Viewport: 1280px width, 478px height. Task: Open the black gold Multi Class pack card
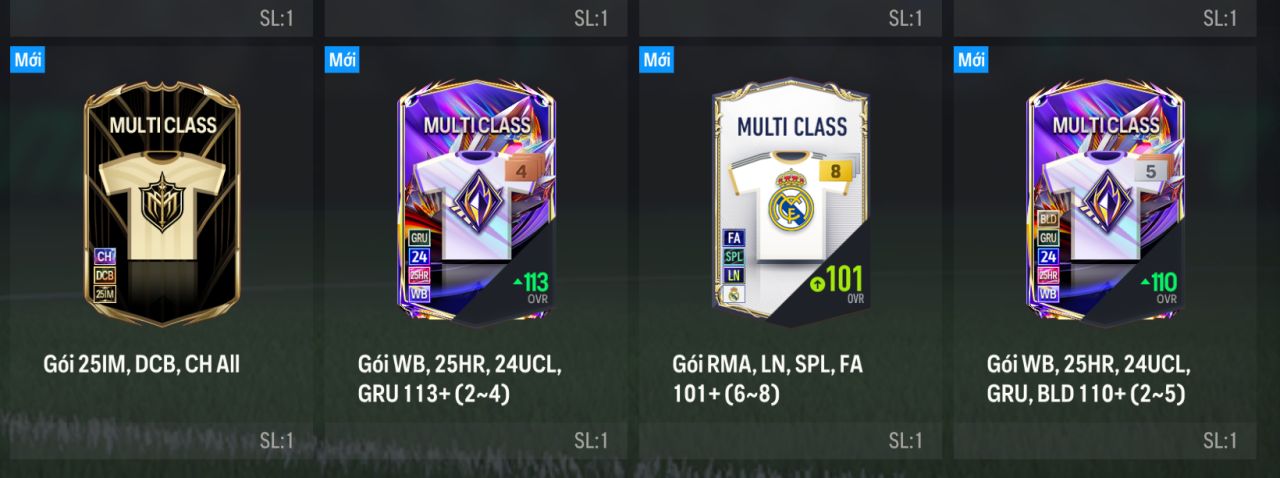pyautogui.click(x=162, y=204)
